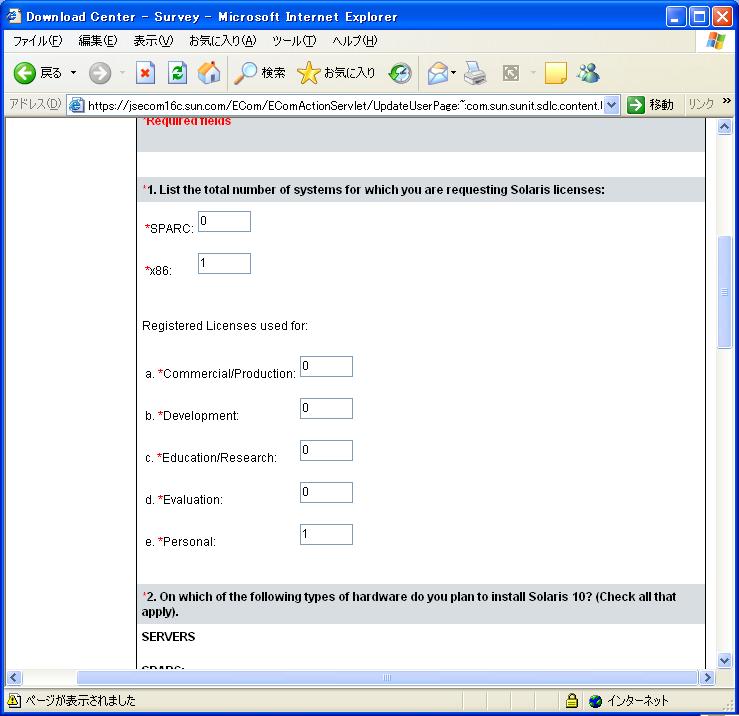Click the IE window title icon
The width and height of the screenshot is (739, 716).
coord(13,16)
